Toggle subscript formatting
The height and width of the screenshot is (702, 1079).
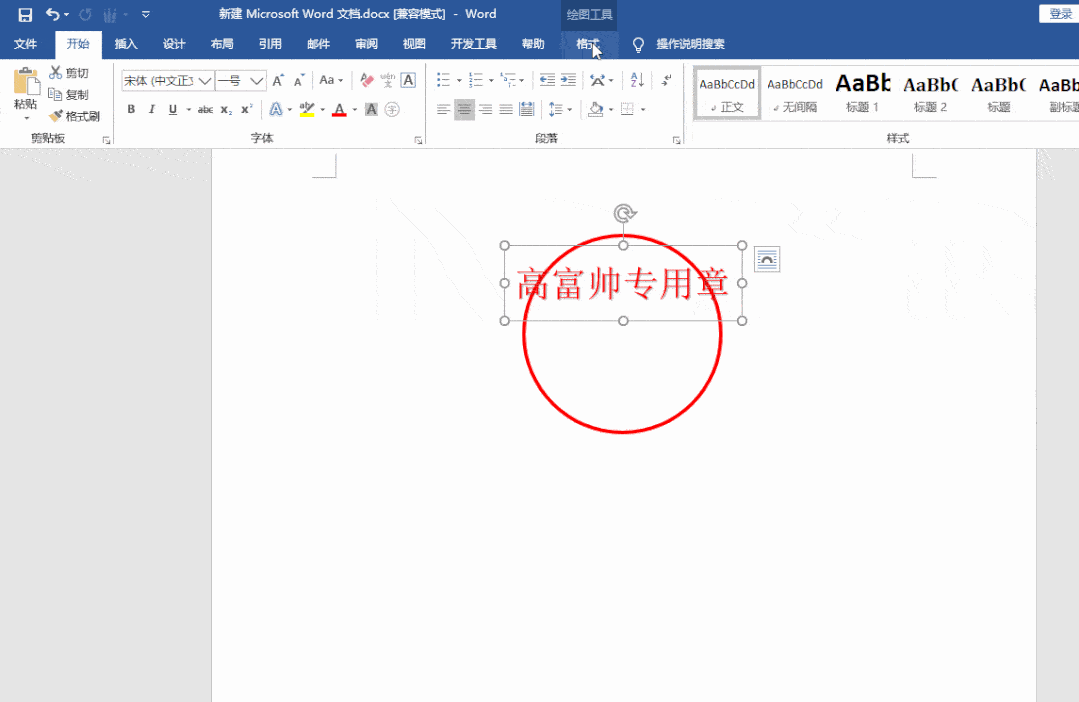[226, 109]
